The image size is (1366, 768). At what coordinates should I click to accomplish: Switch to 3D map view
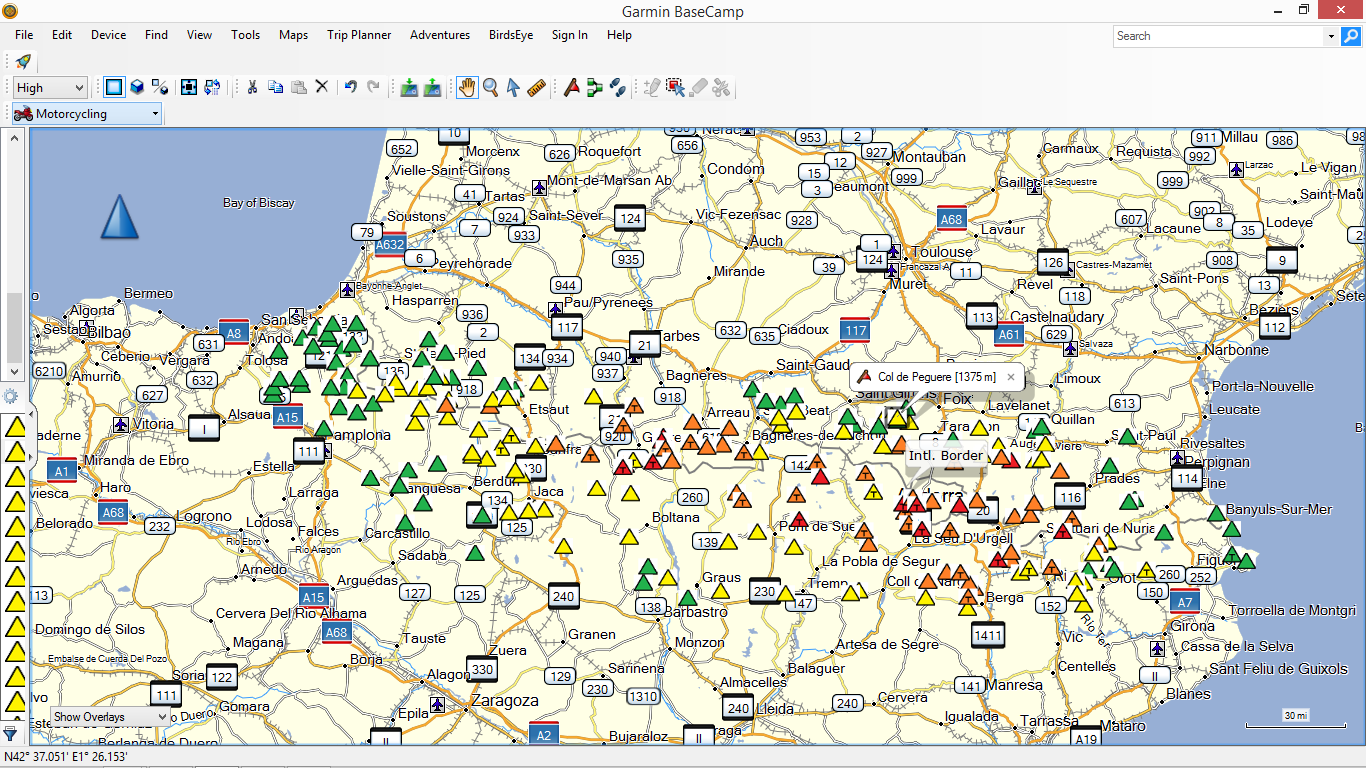click(137, 87)
